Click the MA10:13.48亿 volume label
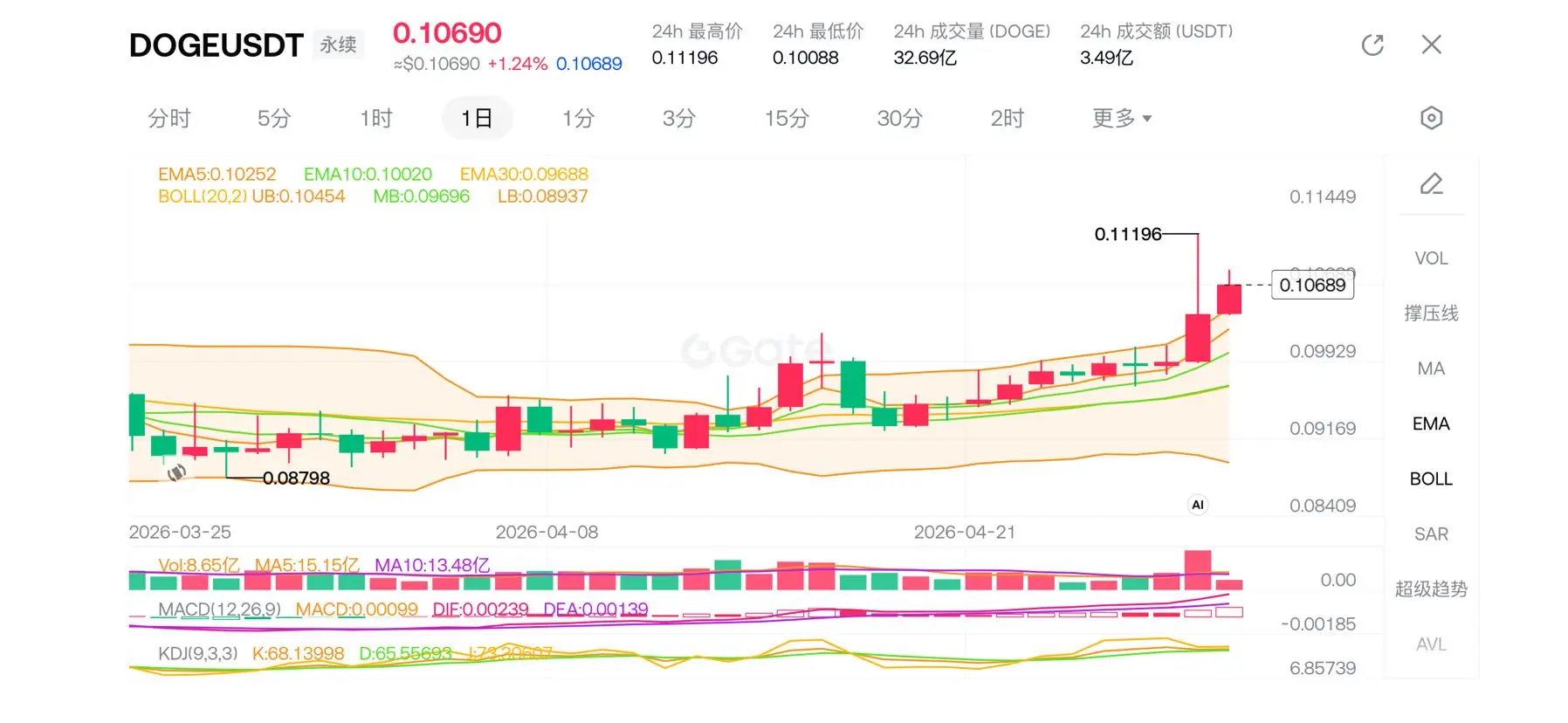 tap(432, 565)
